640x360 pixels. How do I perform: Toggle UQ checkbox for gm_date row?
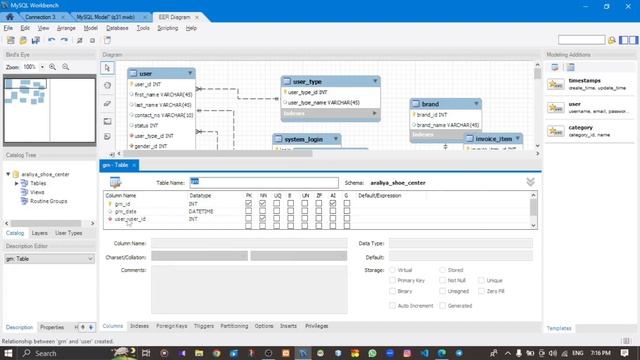tap(276, 211)
